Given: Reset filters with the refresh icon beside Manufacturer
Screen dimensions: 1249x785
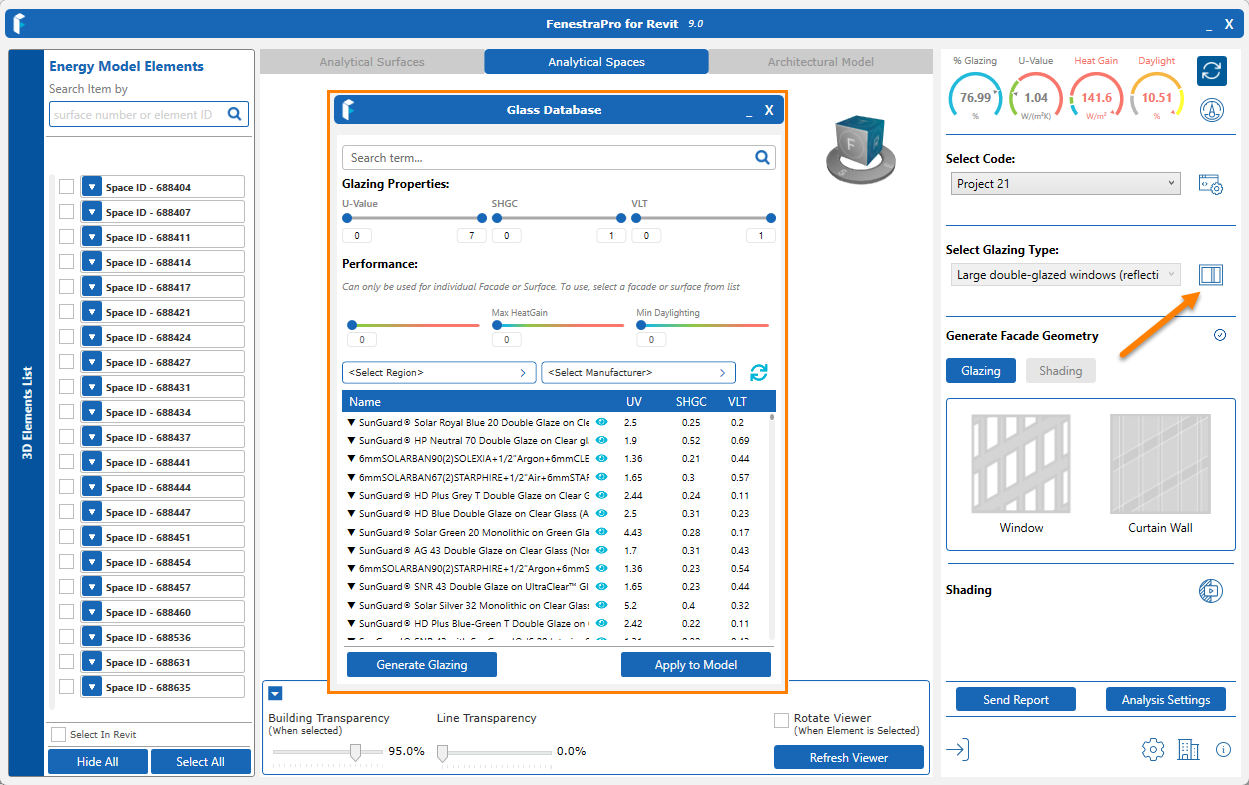Looking at the screenshot, I should pyautogui.click(x=759, y=373).
